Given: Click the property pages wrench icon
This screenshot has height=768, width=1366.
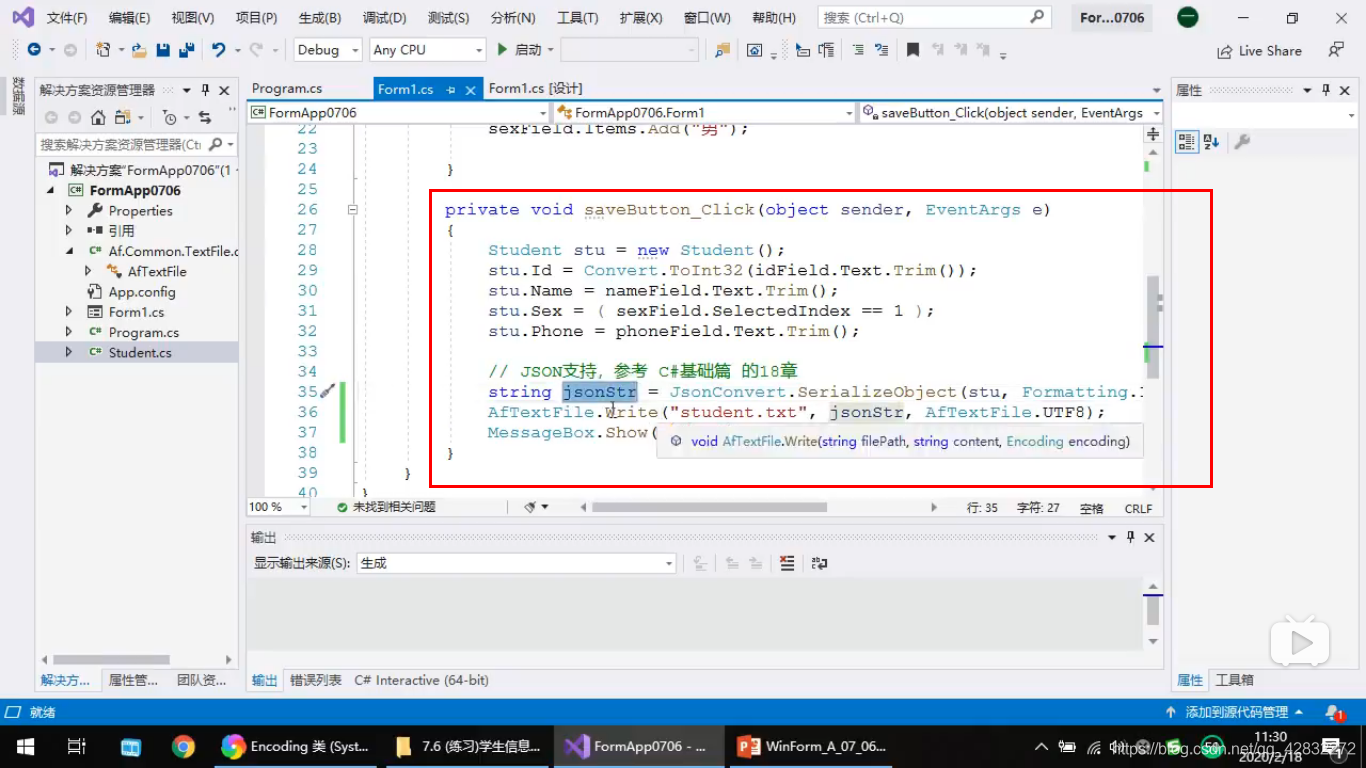Looking at the screenshot, I should (1242, 142).
